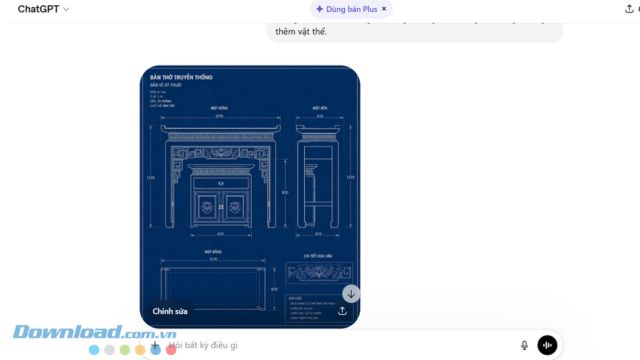Click the scroll-to-bottom arrow button
This screenshot has width=640, height=360.
(351, 294)
